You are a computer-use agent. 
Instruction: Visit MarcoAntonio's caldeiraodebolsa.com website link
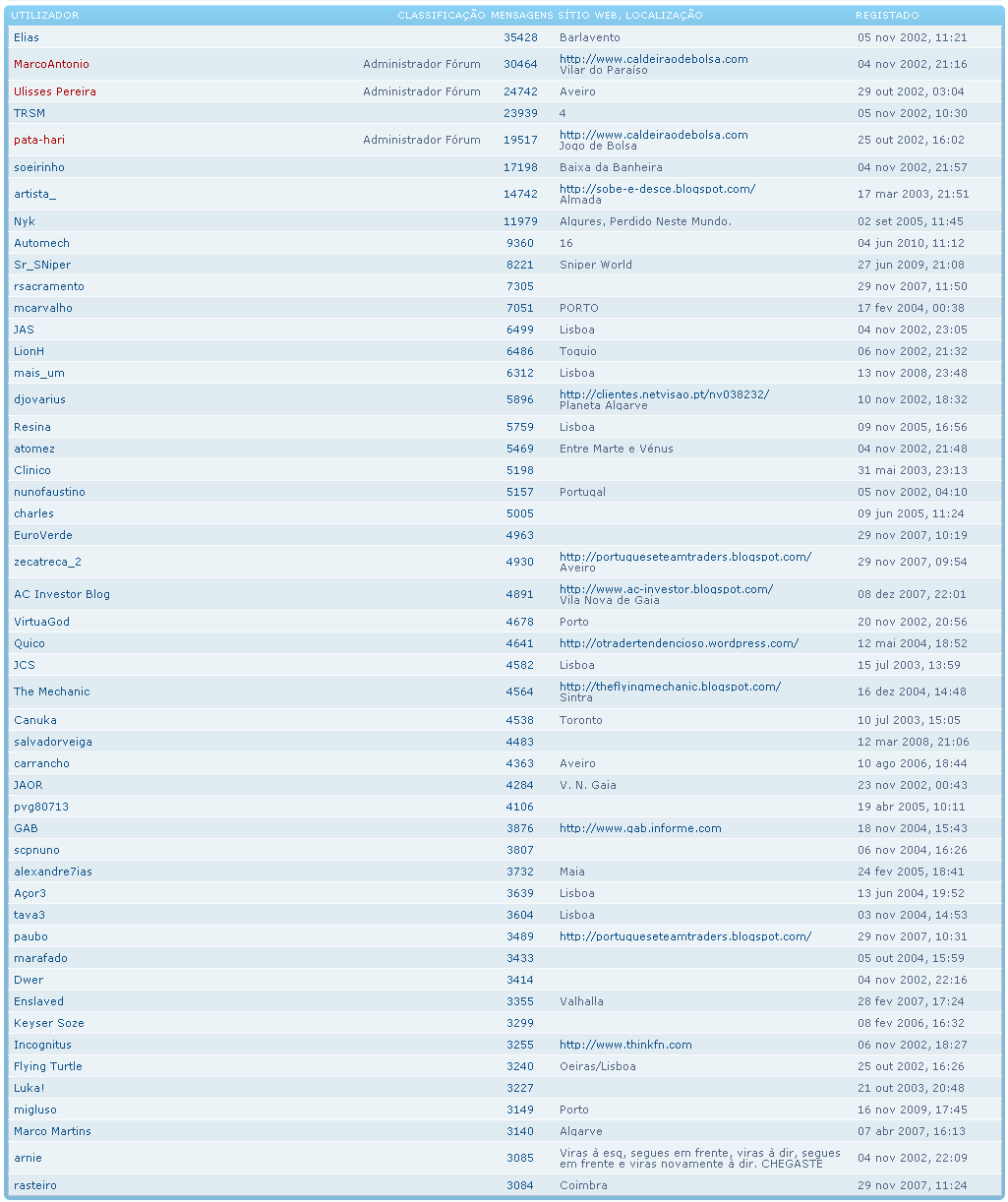[654, 59]
